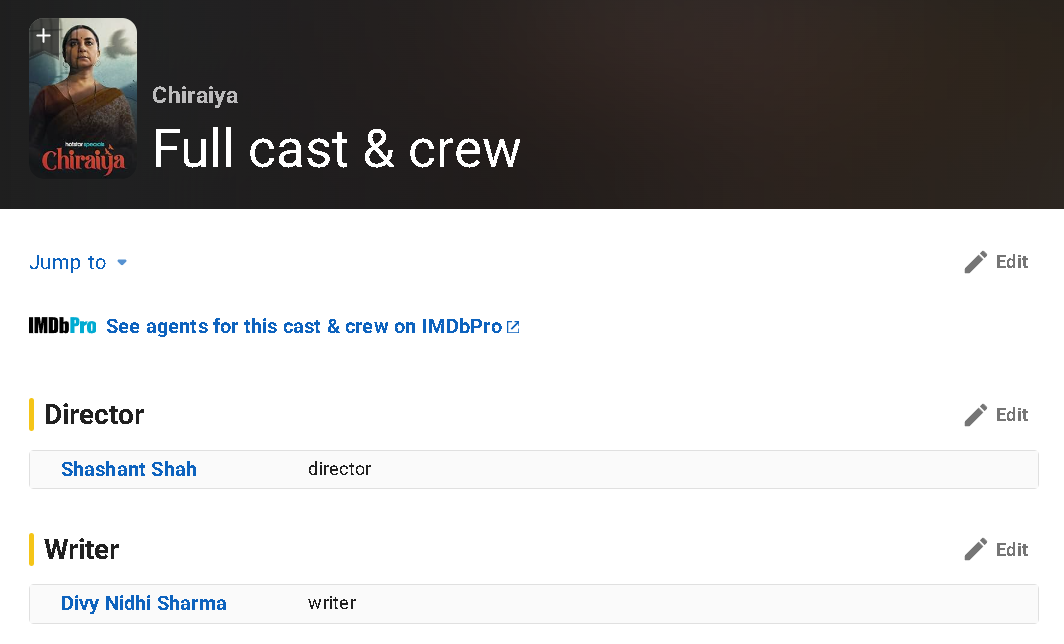Image resolution: width=1064 pixels, height=644 pixels.
Task: Click the external link icon after IMDbPro text
Action: tap(513, 327)
